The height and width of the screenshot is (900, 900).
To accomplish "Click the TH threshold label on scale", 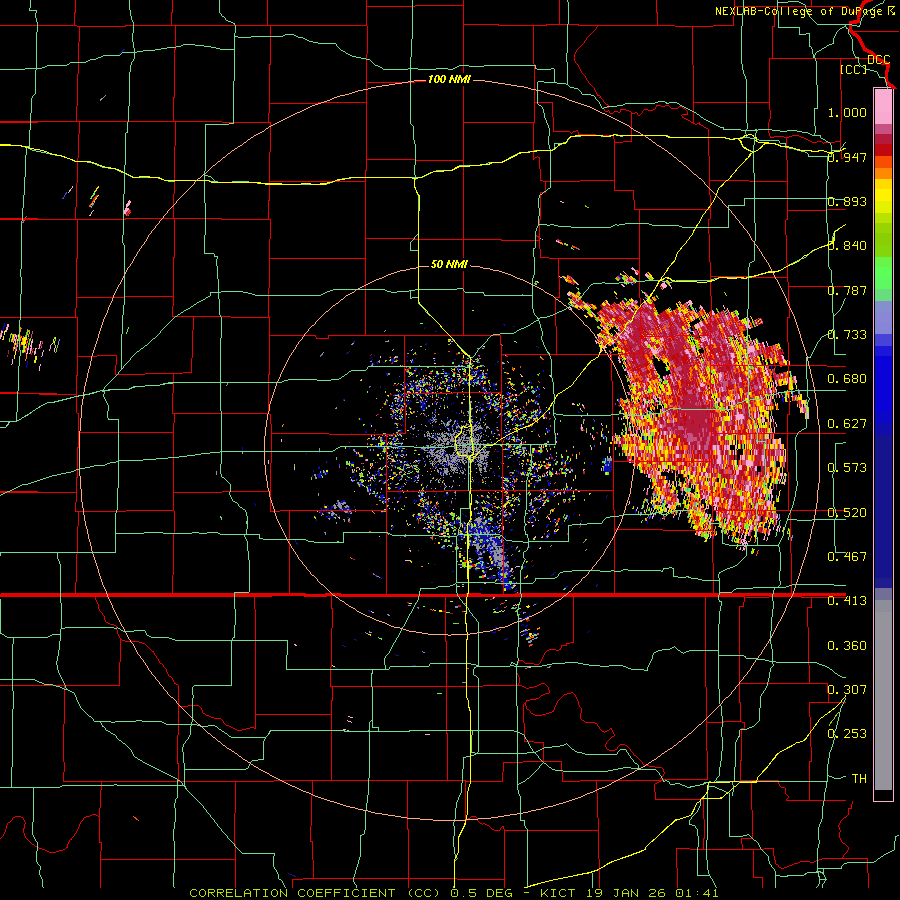I will tap(859, 779).
